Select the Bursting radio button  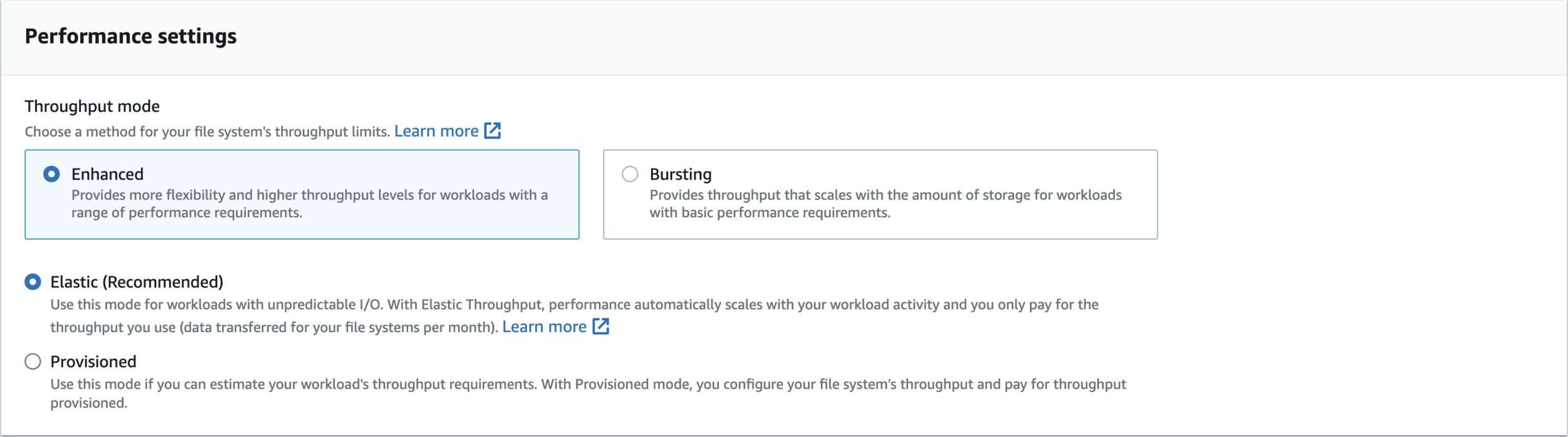[630, 174]
